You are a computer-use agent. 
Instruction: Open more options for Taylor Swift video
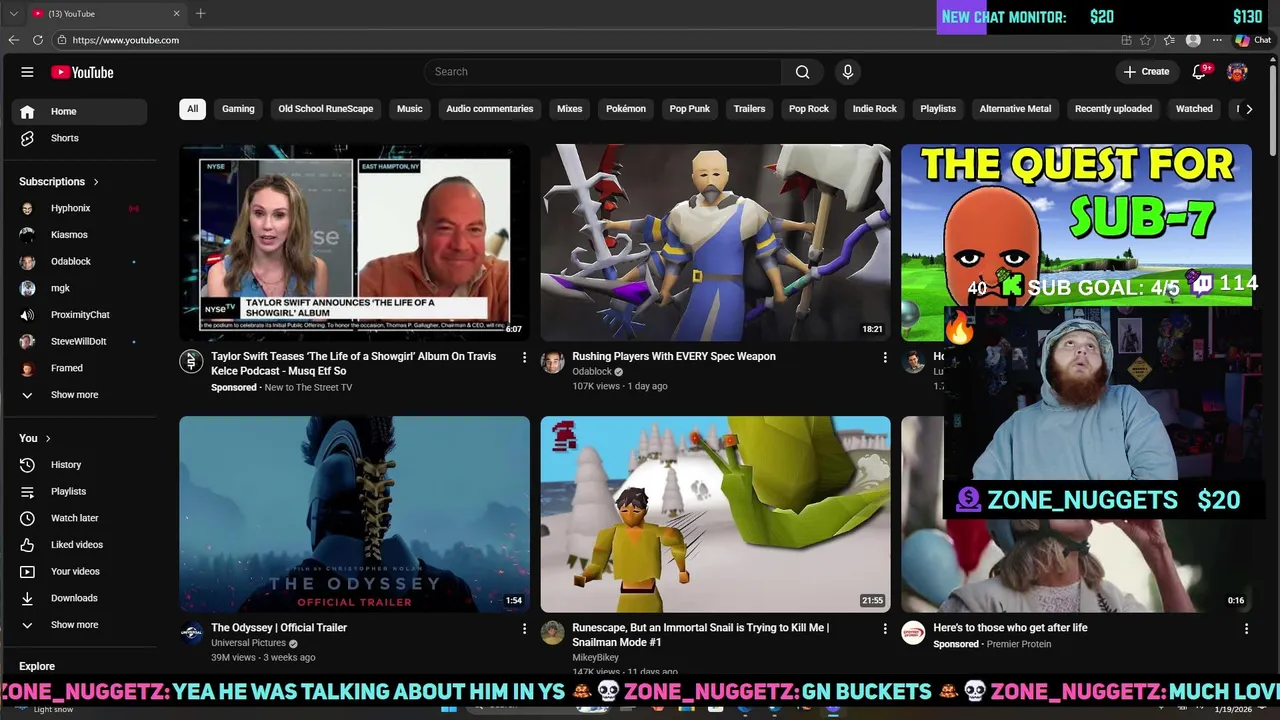[x=524, y=357]
